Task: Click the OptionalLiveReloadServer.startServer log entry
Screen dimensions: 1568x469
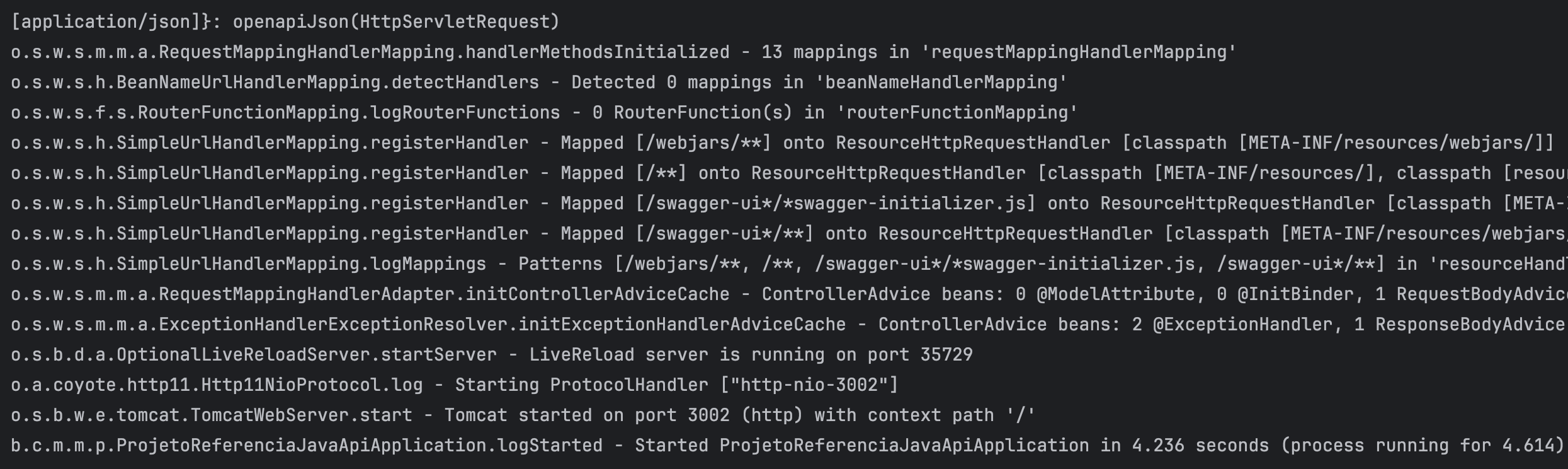Action: point(254,355)
